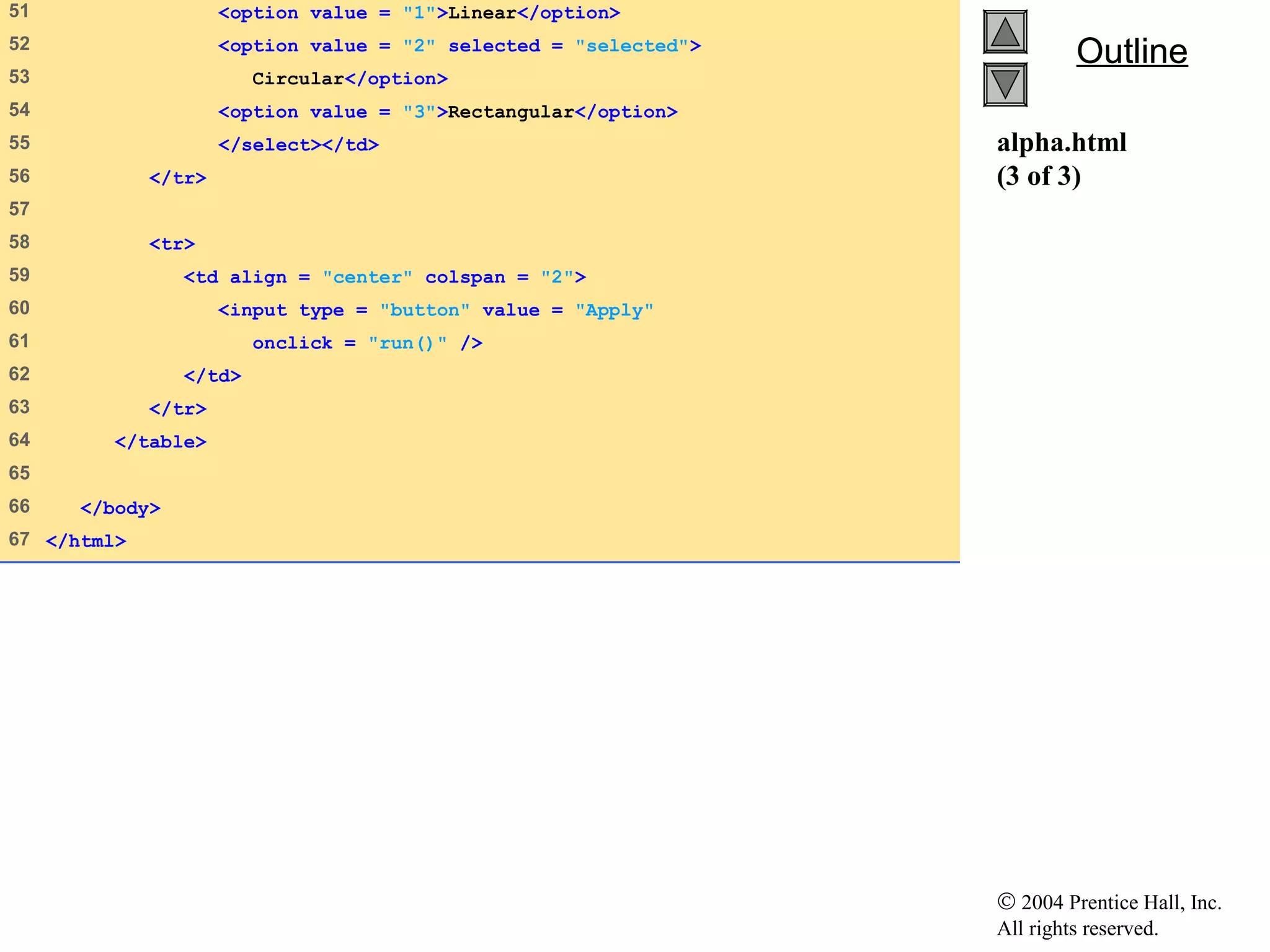Click the closing td tag on line 62
The height and width of the screenshot is (952, 1270).
point(212,376)
